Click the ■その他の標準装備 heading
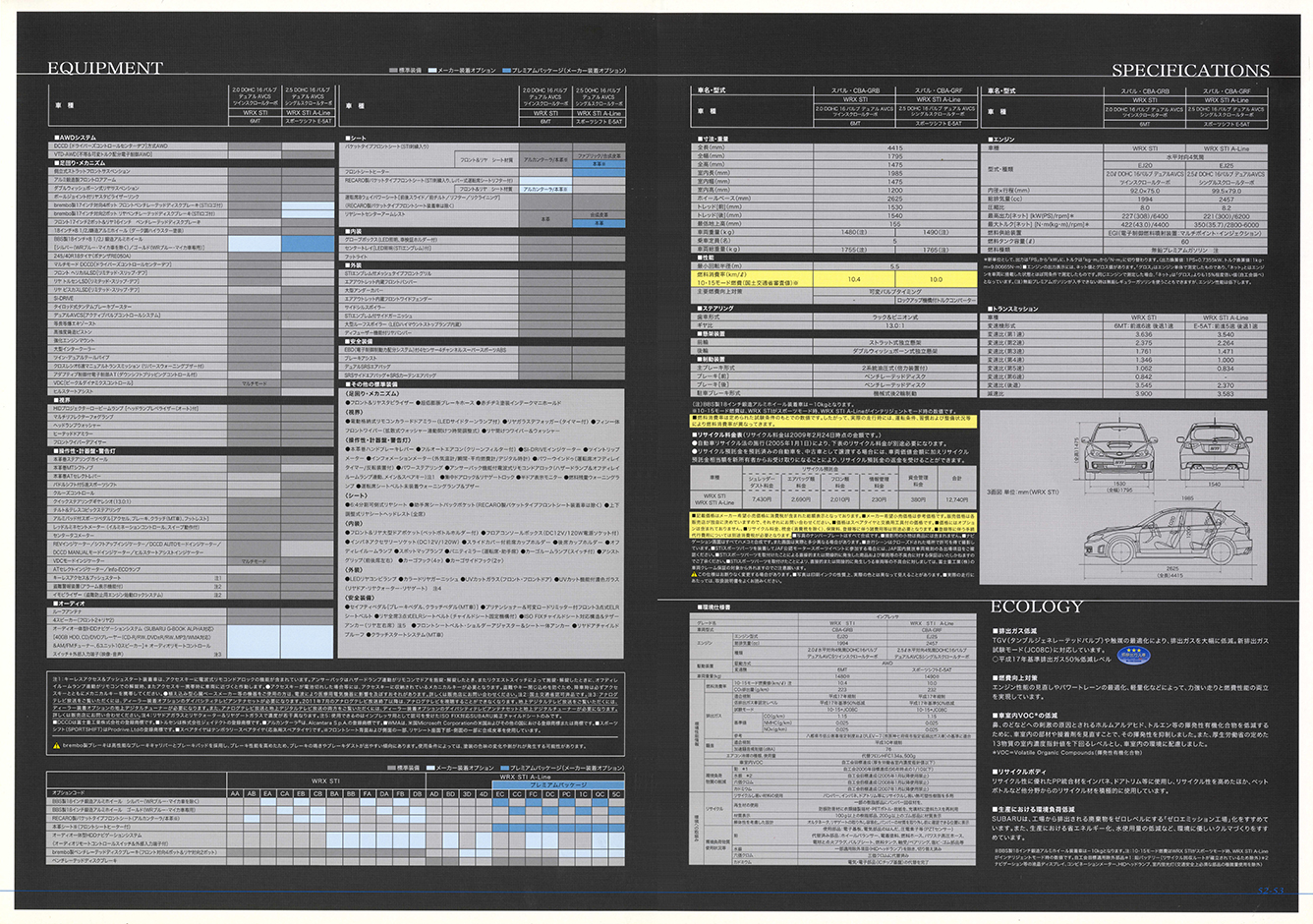This screenshot has height=924, width=1313. [x=370, y=384]
